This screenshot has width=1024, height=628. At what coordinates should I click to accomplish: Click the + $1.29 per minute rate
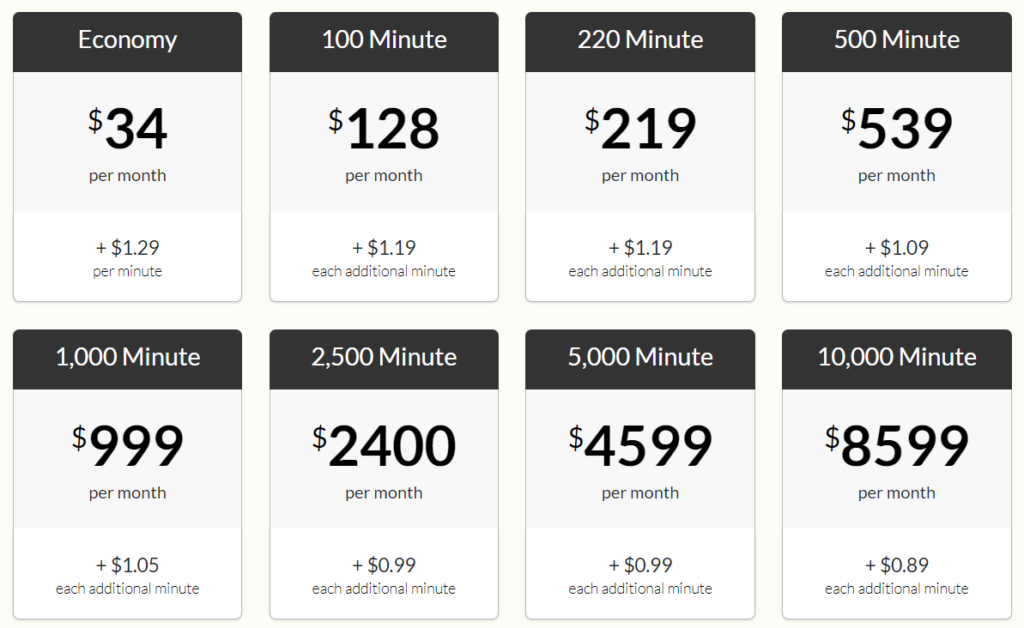pos(127,258)
